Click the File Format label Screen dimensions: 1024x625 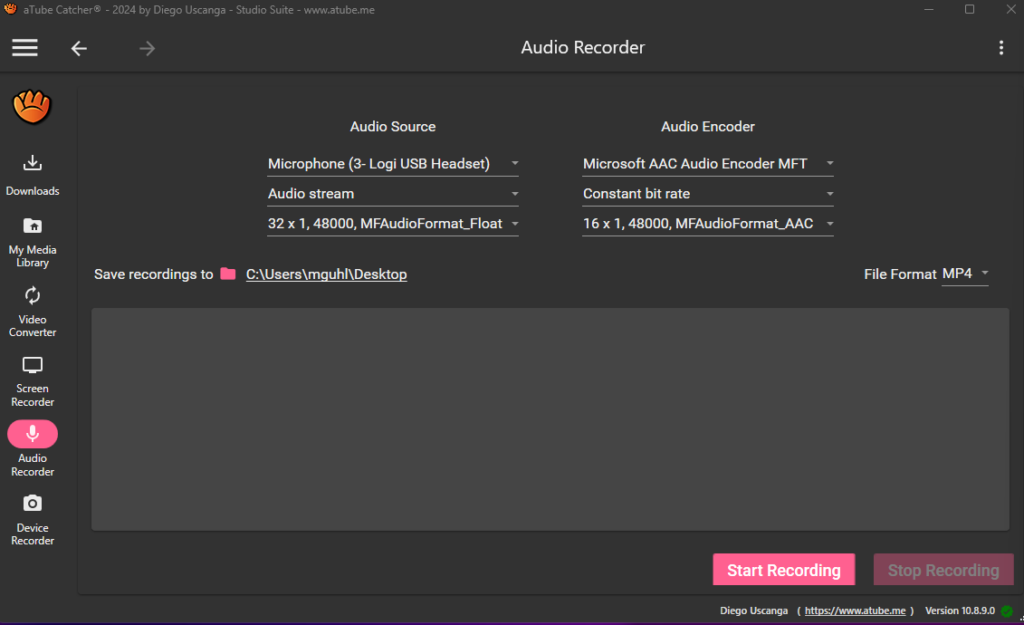(x=900, y=274)
